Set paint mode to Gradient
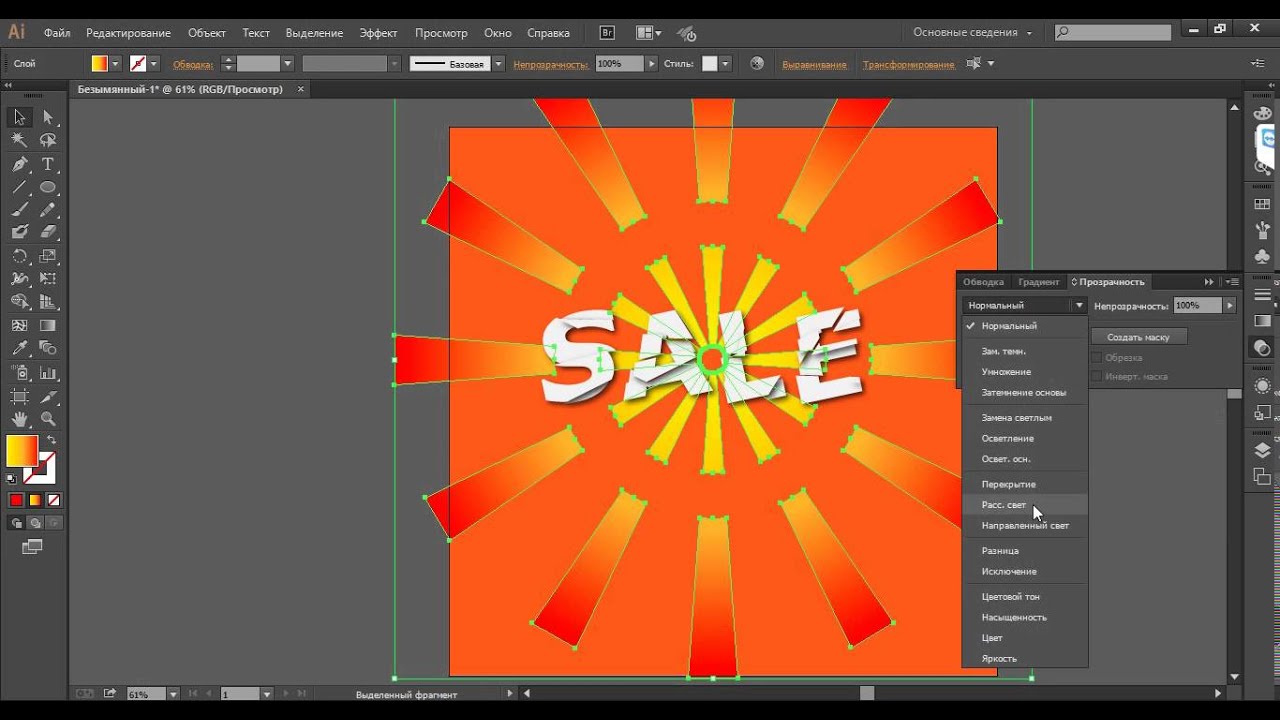This screenshot has height=720, width=1280. [x=35, y=500]
